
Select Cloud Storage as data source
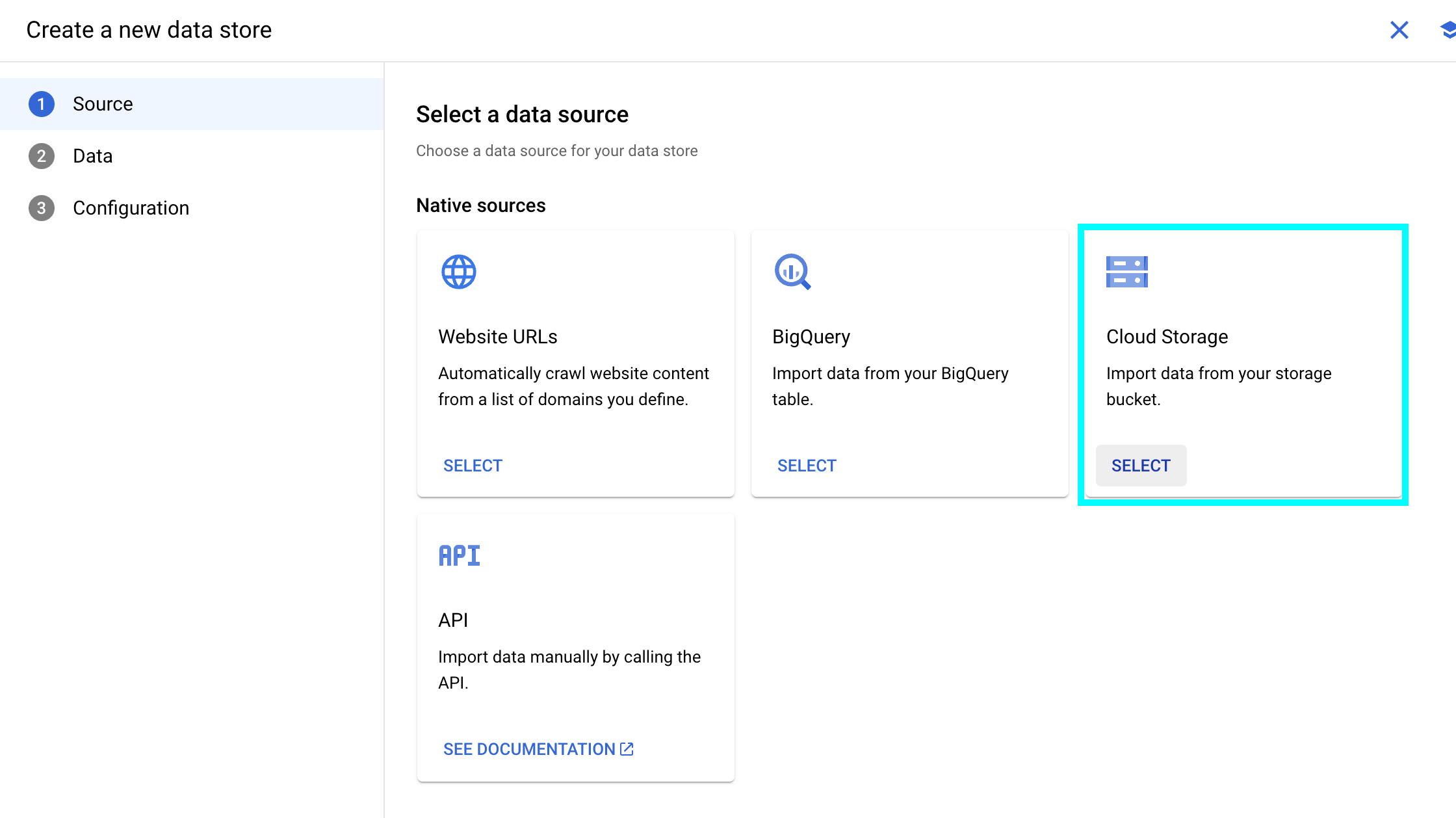point(1141,466)
